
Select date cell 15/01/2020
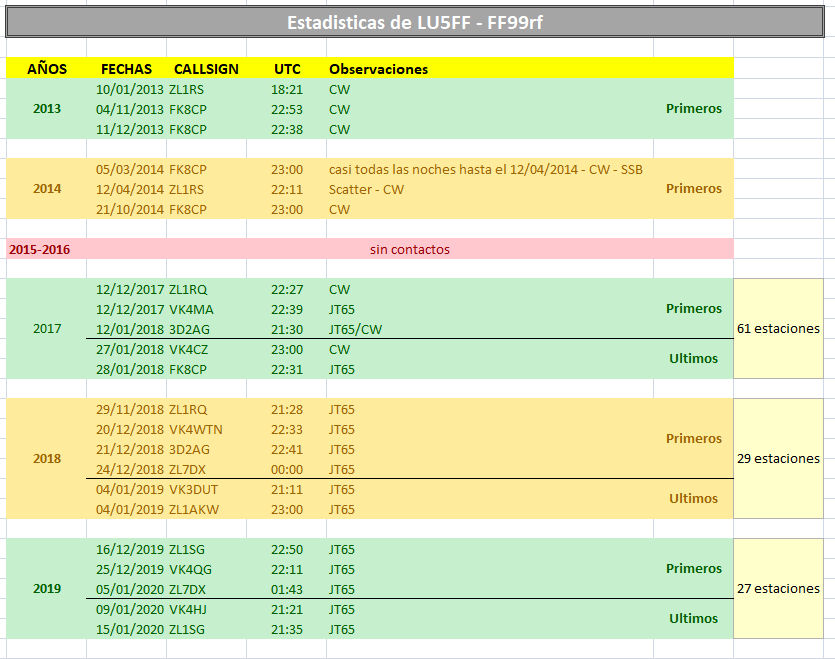click(x=129, y=629)
